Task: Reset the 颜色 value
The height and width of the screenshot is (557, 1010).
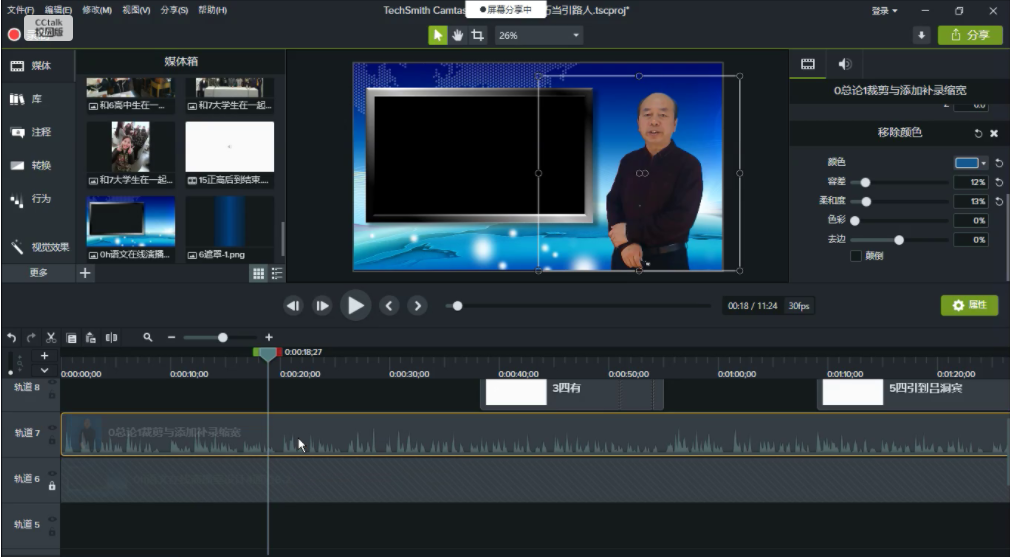Action: [x=999, y=163]
